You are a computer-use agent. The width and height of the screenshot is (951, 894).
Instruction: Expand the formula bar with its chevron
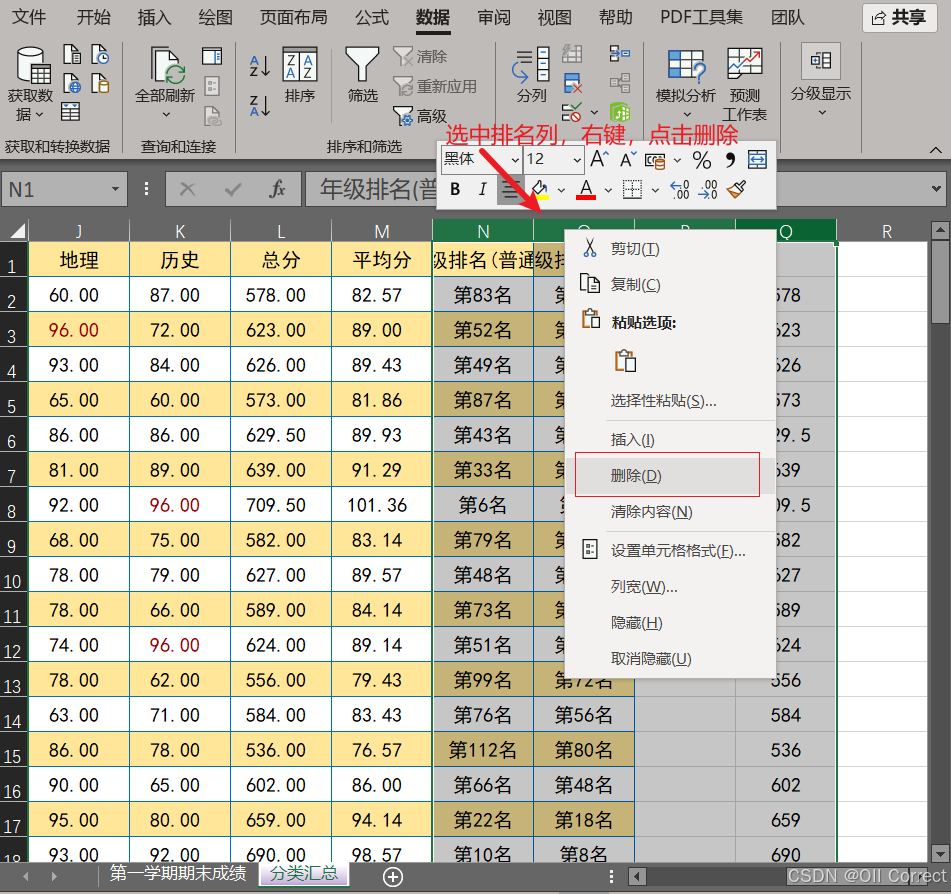point(936,189)
